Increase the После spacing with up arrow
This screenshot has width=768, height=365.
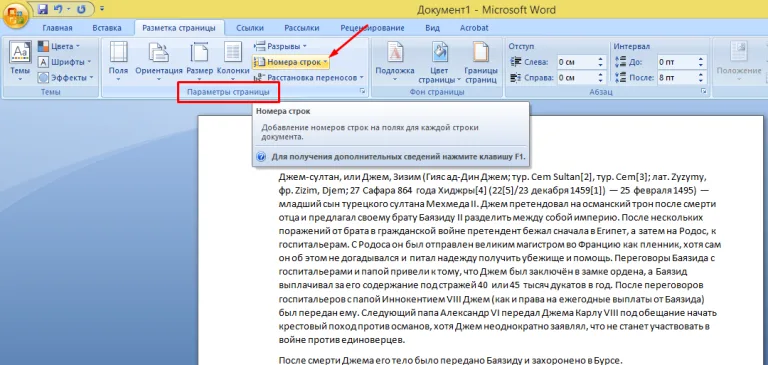tap(701, 75)
